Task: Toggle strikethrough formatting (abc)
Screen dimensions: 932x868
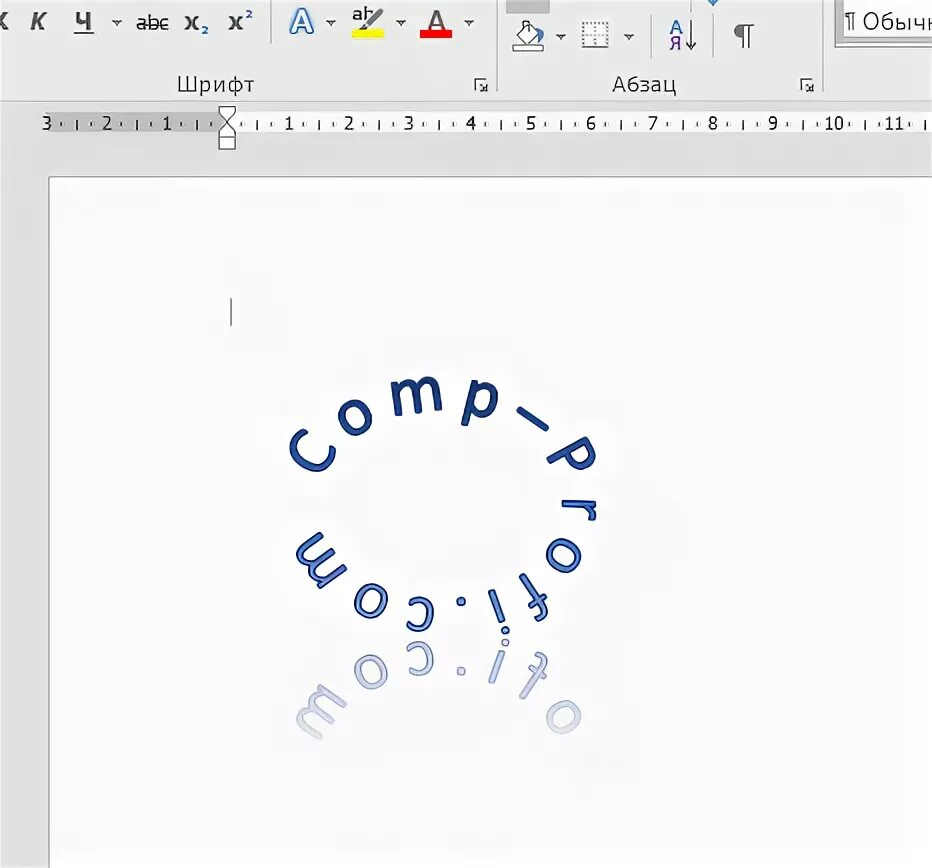Action: point(152,23)
